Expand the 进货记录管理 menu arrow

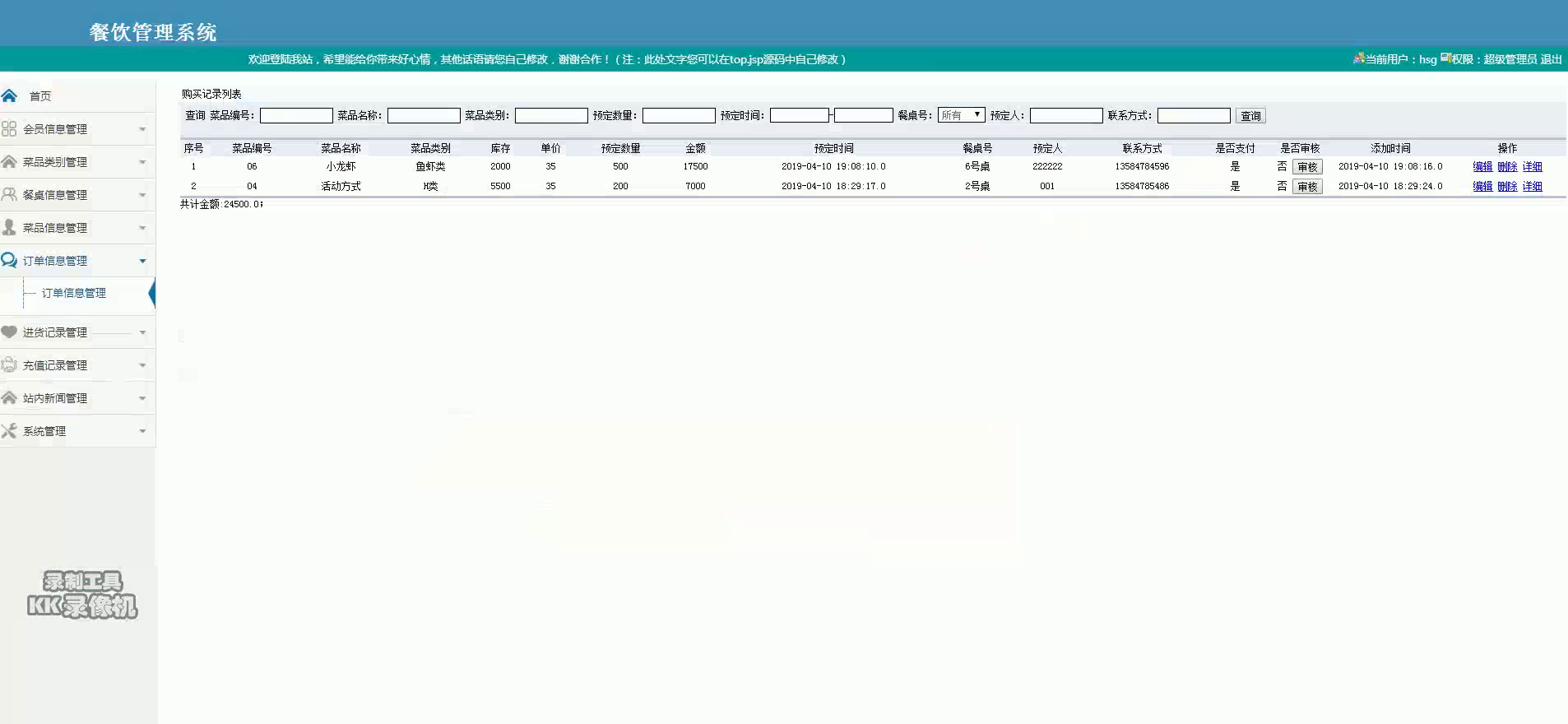tap(142, 332)
